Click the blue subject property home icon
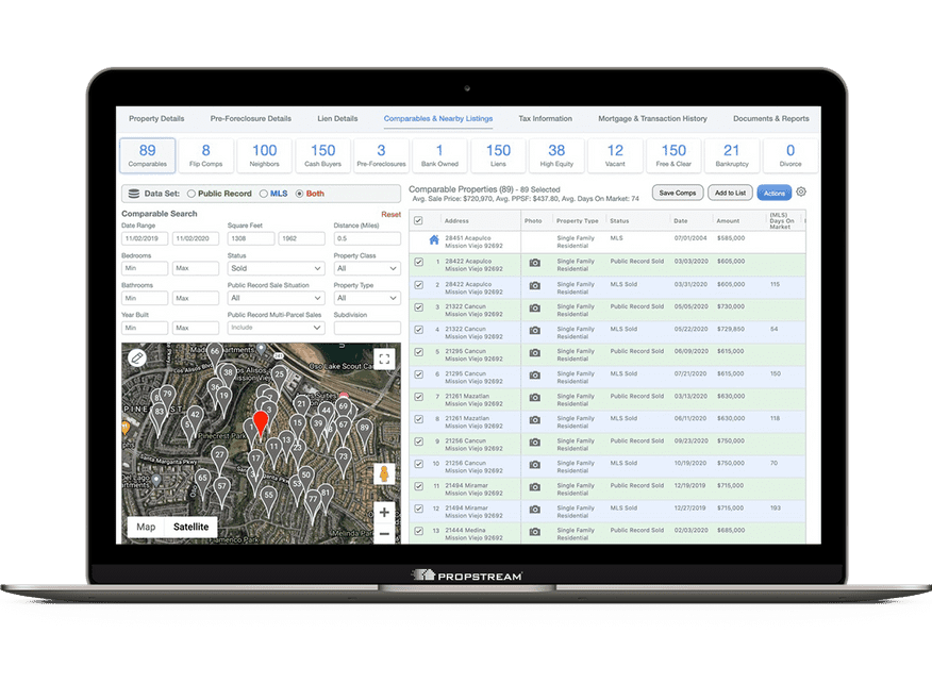 [433, 240]
